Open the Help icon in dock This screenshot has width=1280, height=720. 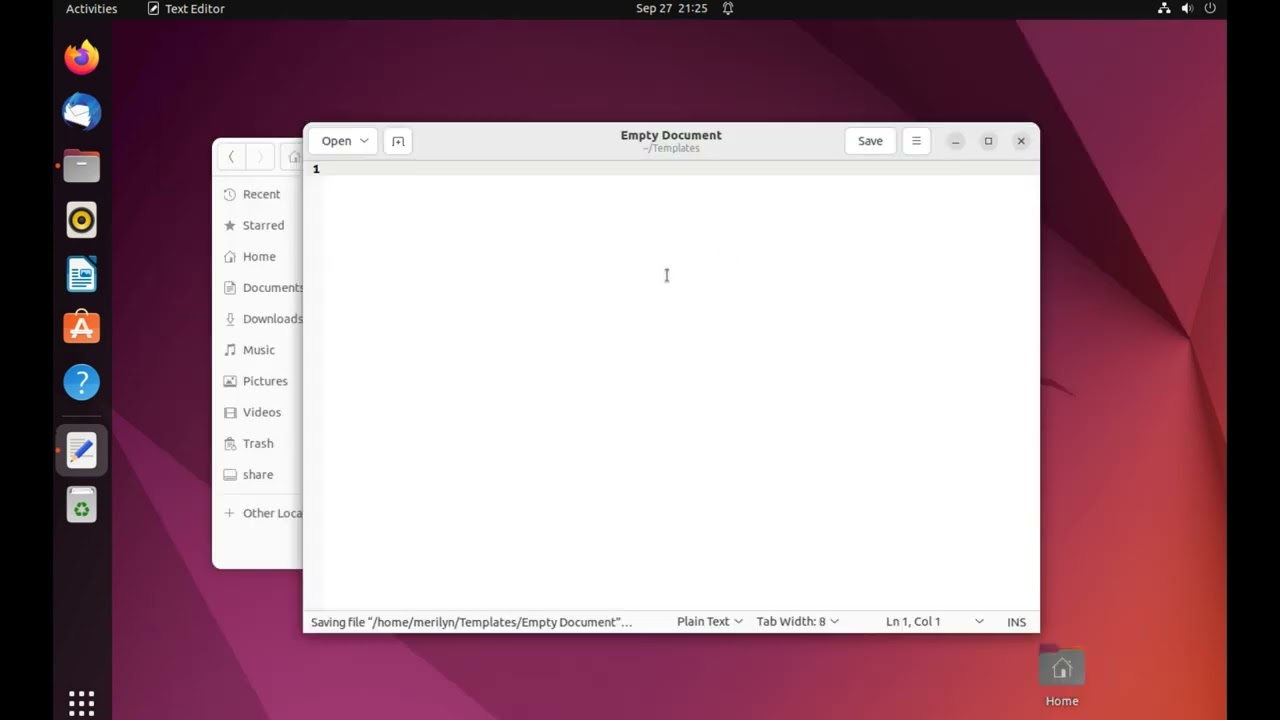(x=82, y=382)
